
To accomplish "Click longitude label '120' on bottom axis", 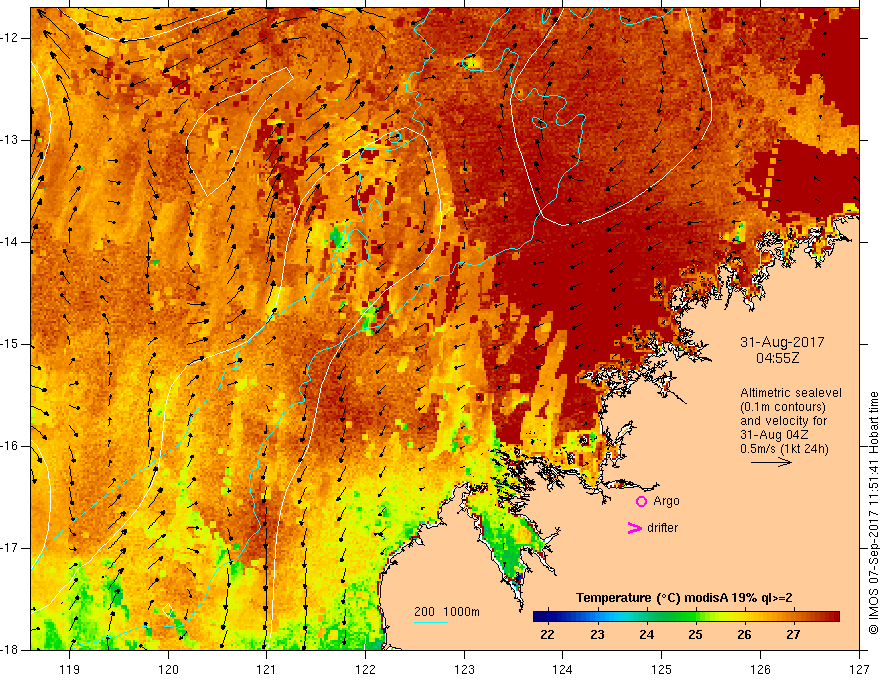I will click(x=168, y=669).
